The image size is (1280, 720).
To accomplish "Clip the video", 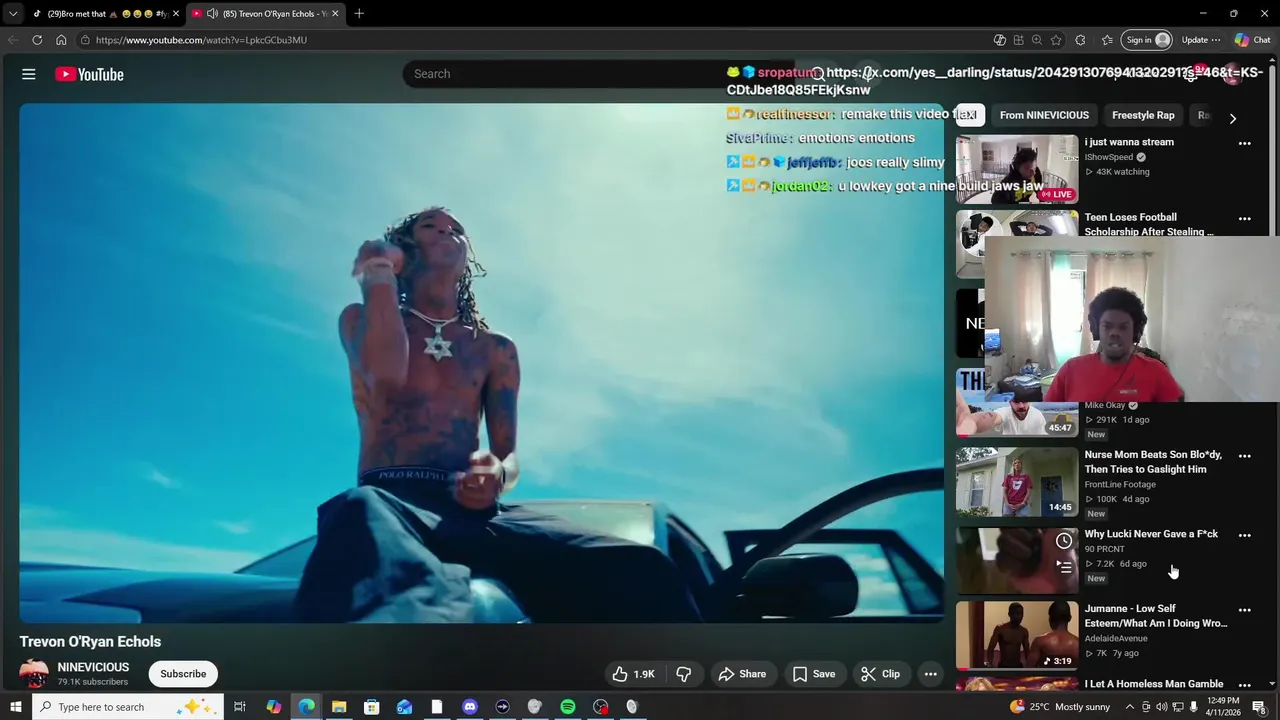I will [x=880, y=674].
